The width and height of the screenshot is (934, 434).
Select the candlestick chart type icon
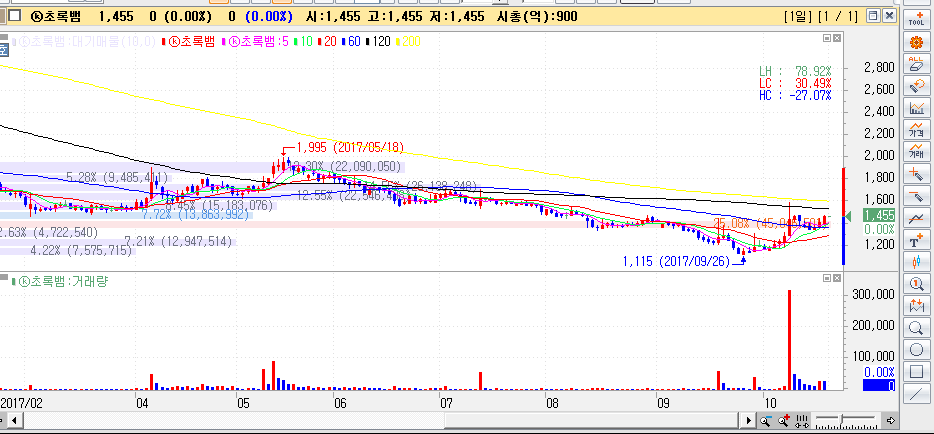(916, 262)
